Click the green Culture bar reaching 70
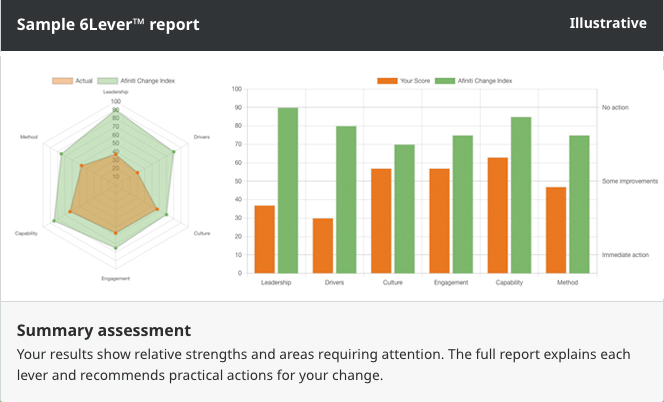Viewport: 664px width, 402px height. pyautogui.click(x=404, y=209)
